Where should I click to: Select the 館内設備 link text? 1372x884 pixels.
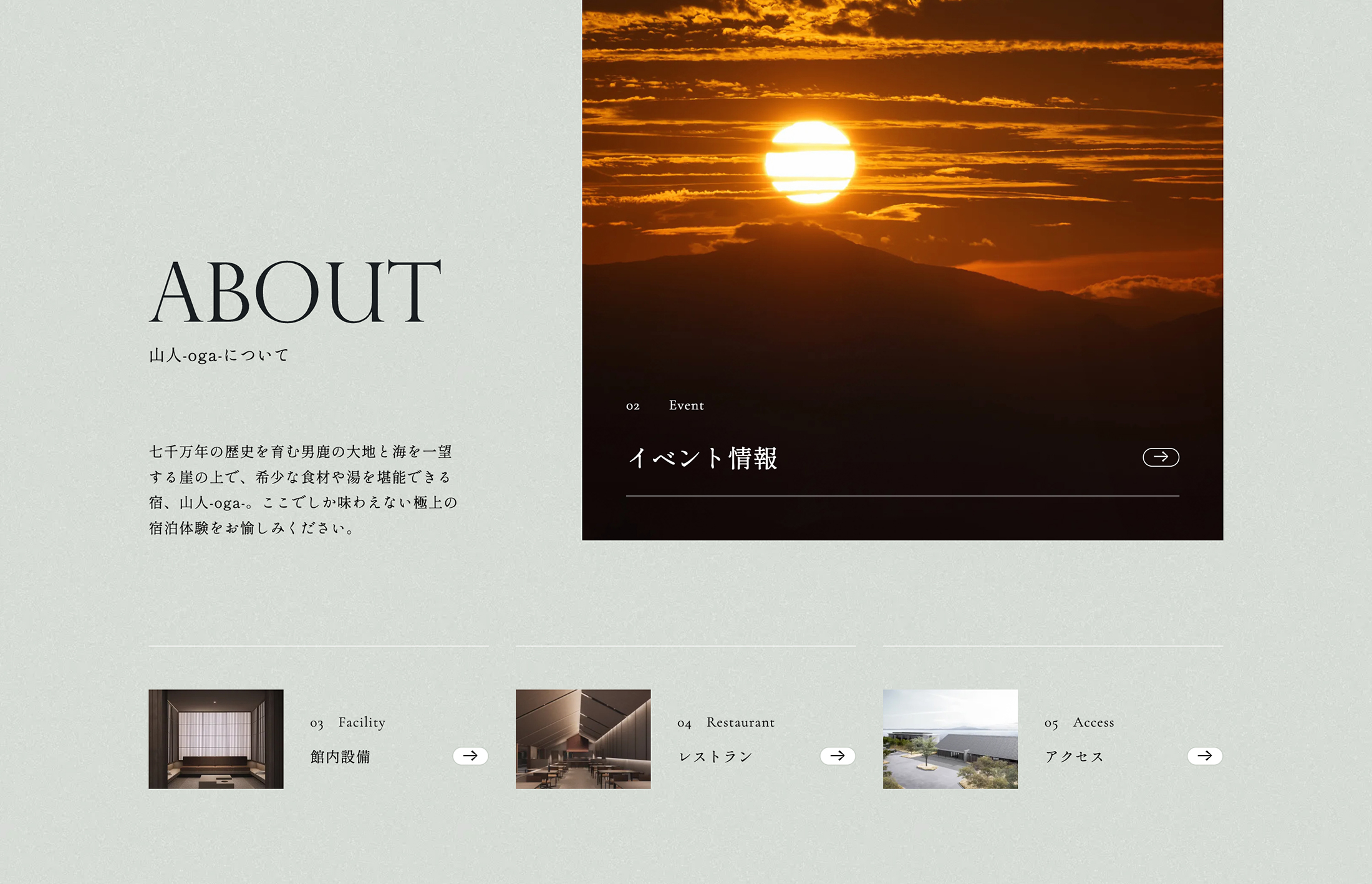click(x=341, y=757)
